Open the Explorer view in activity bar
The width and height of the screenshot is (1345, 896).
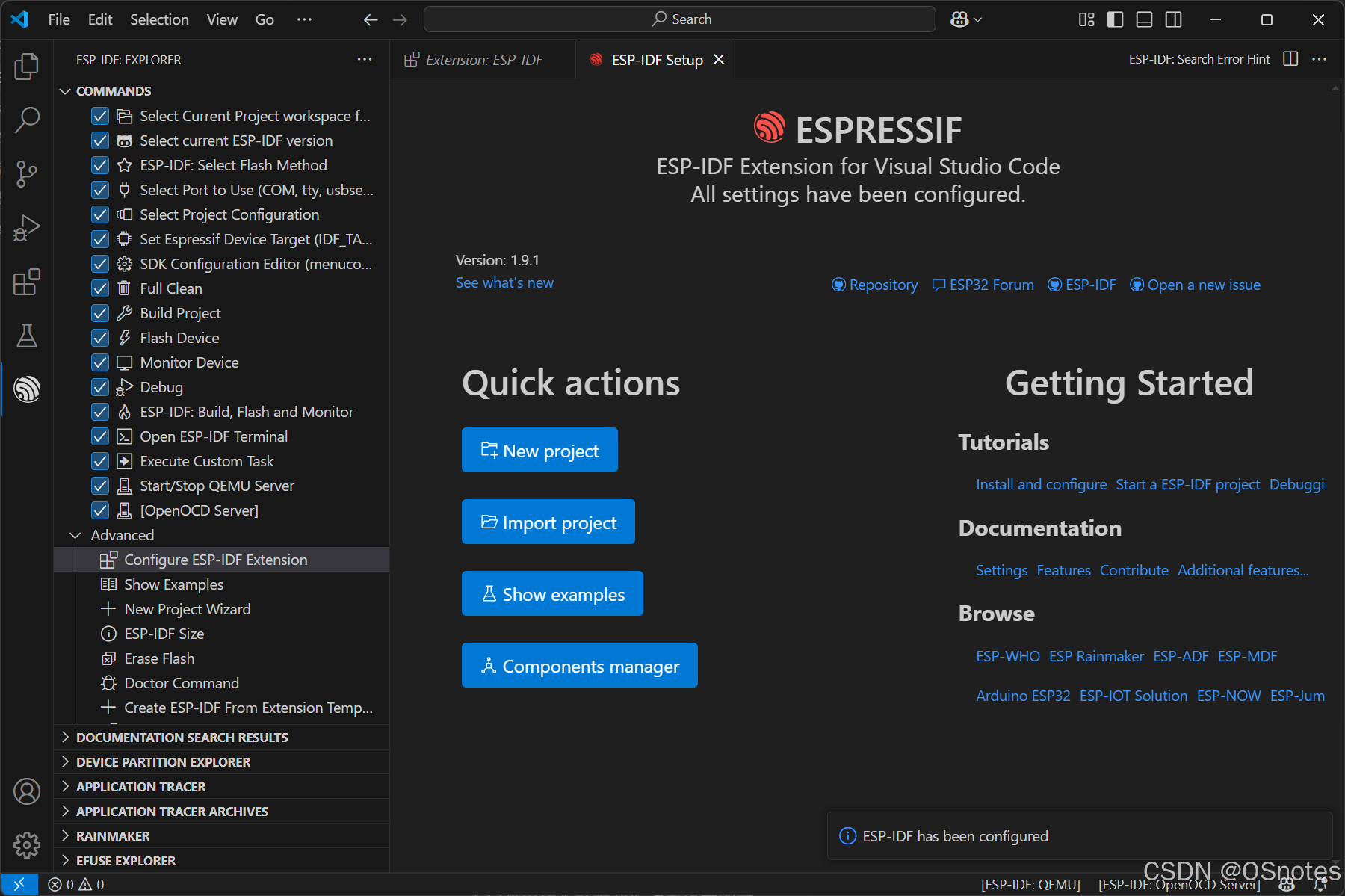click(x=27, y=67)
